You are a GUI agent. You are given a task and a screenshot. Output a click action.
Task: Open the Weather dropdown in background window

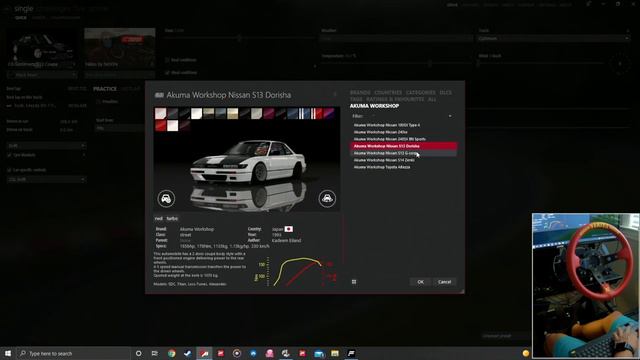pyautogui.click(x=396, y=38)
